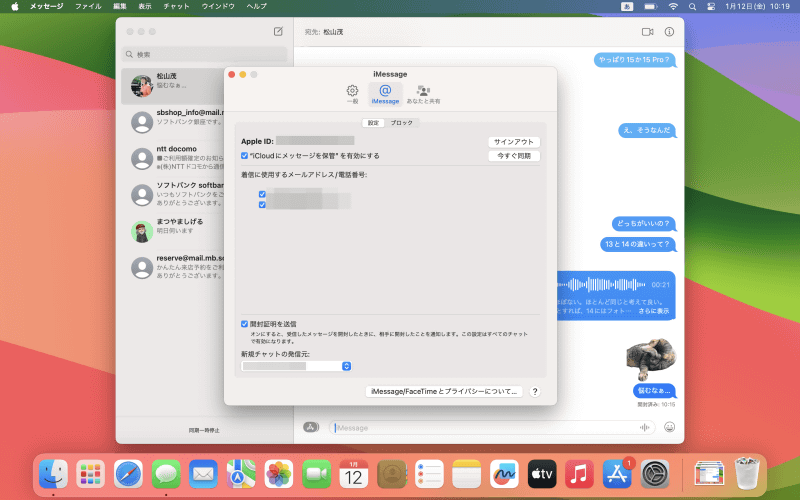Switch to the ブロック segment
The width and height of the screenshot is (800, 500).
402,123
